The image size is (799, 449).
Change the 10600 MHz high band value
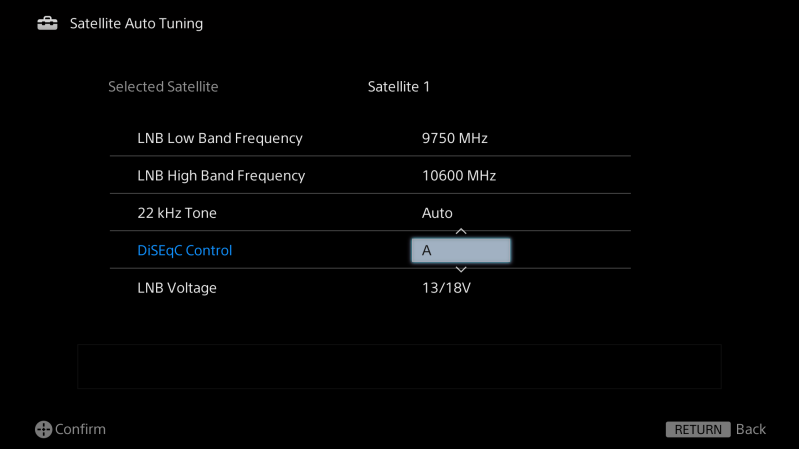pyautogui.click(x=459, y=176)
